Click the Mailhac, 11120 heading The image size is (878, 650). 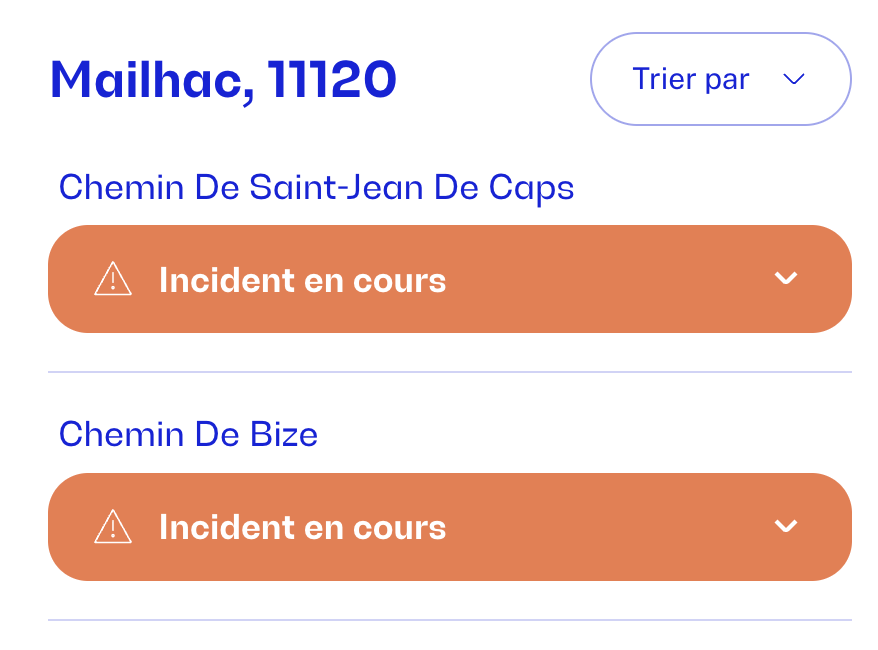223,80
